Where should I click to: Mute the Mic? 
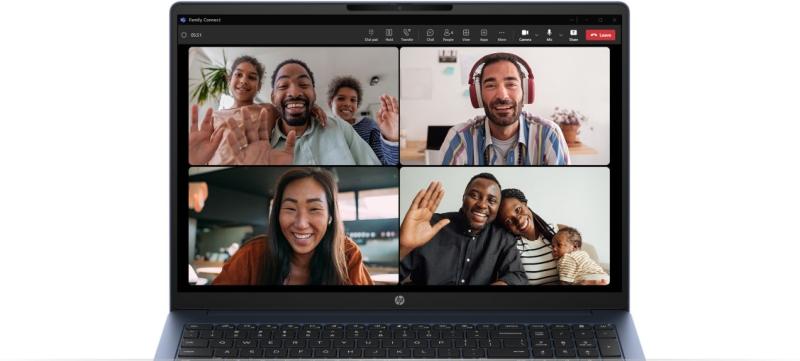click(549, 35)
